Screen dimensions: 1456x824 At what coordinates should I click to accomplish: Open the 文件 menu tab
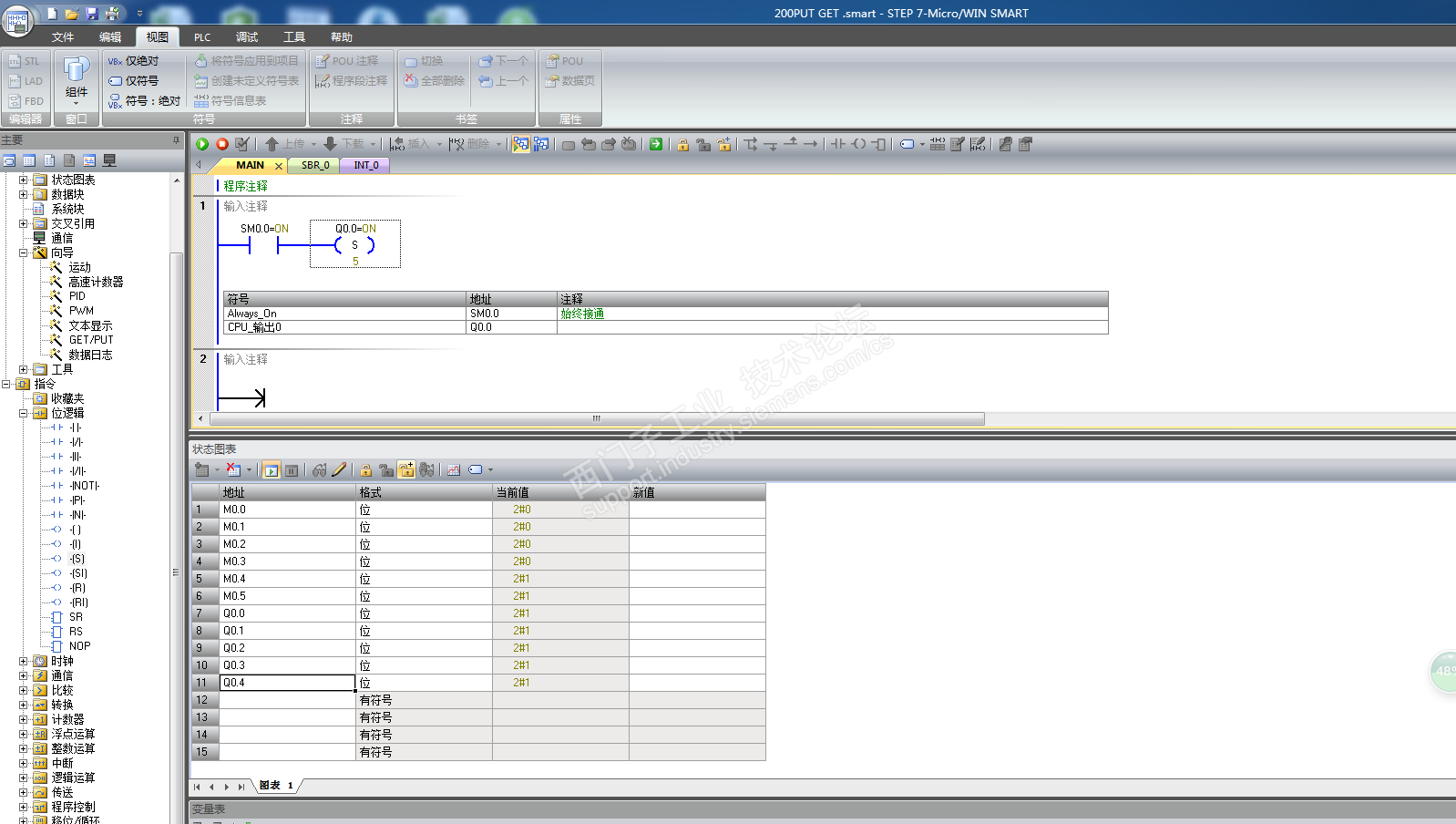[x=63, y=37]
